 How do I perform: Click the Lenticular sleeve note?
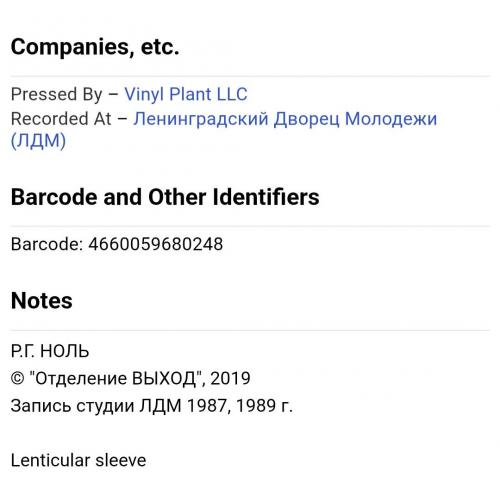point(78,460)
